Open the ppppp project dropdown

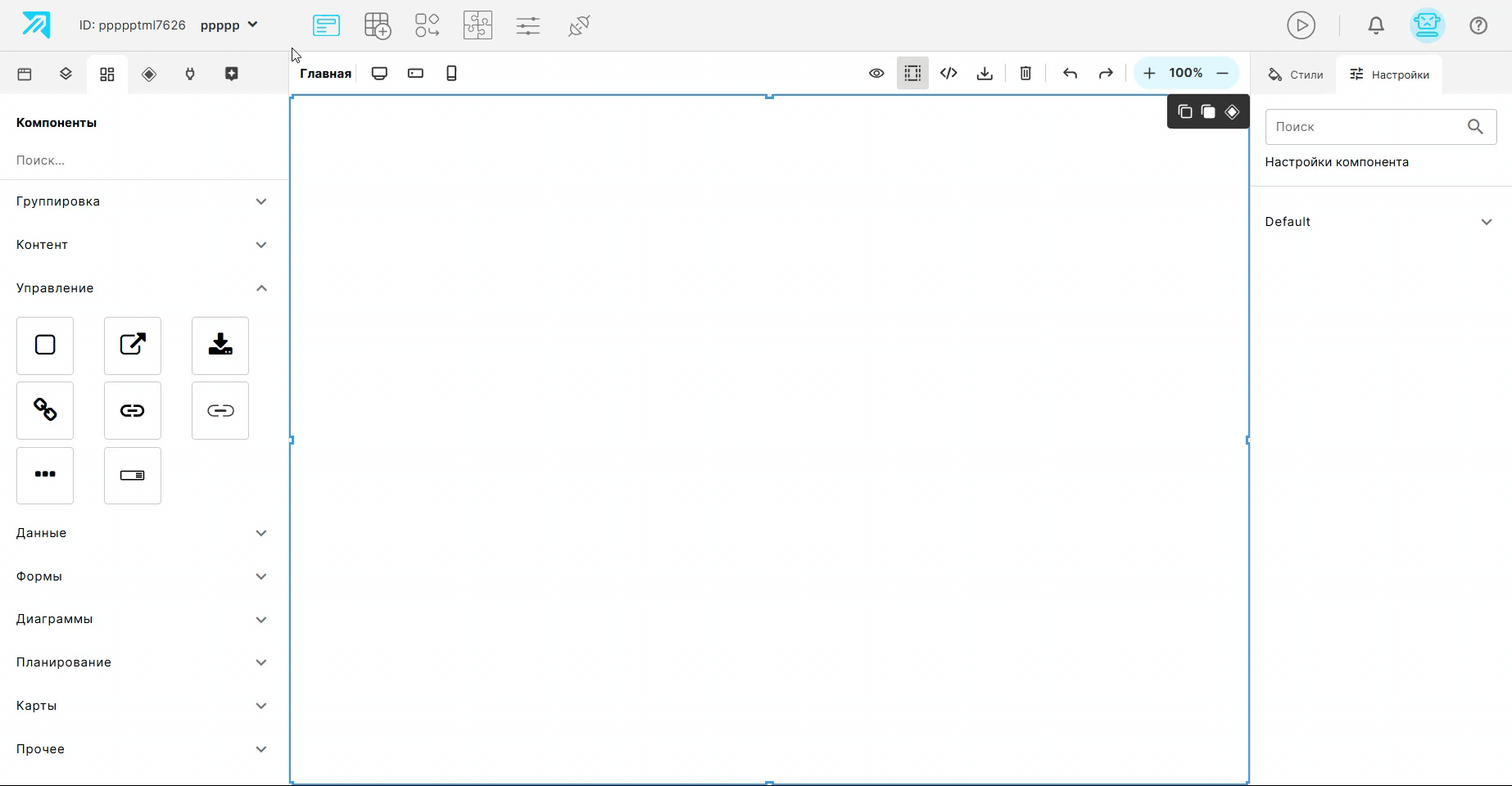[229, 25]
